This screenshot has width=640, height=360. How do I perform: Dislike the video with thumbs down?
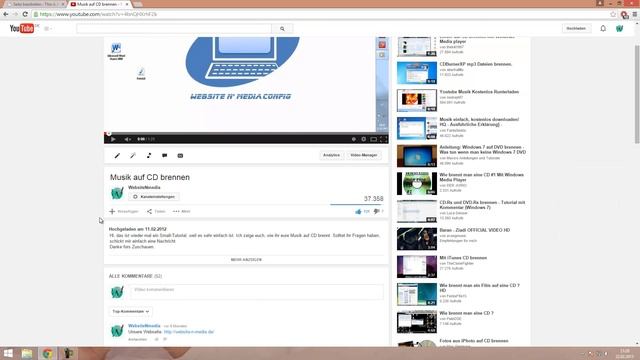coord(378,211)
